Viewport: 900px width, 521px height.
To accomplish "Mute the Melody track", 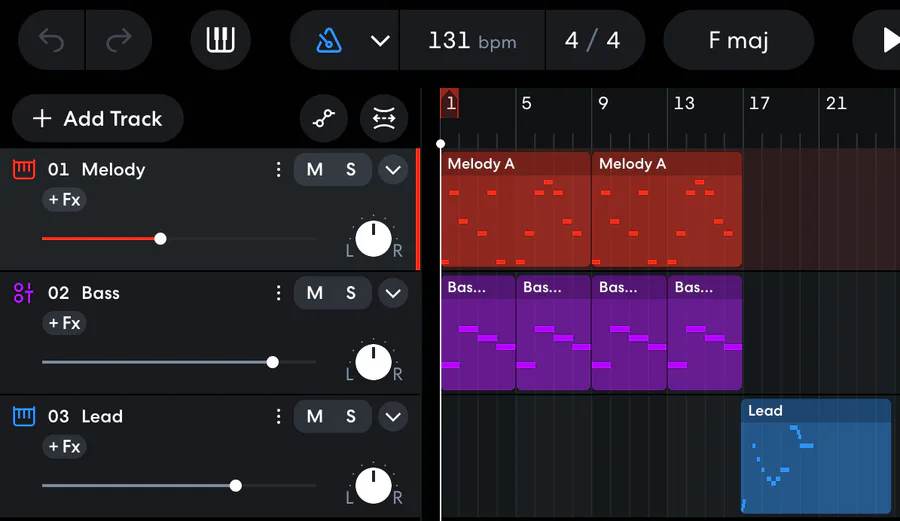I will click(x=315, y=170).
